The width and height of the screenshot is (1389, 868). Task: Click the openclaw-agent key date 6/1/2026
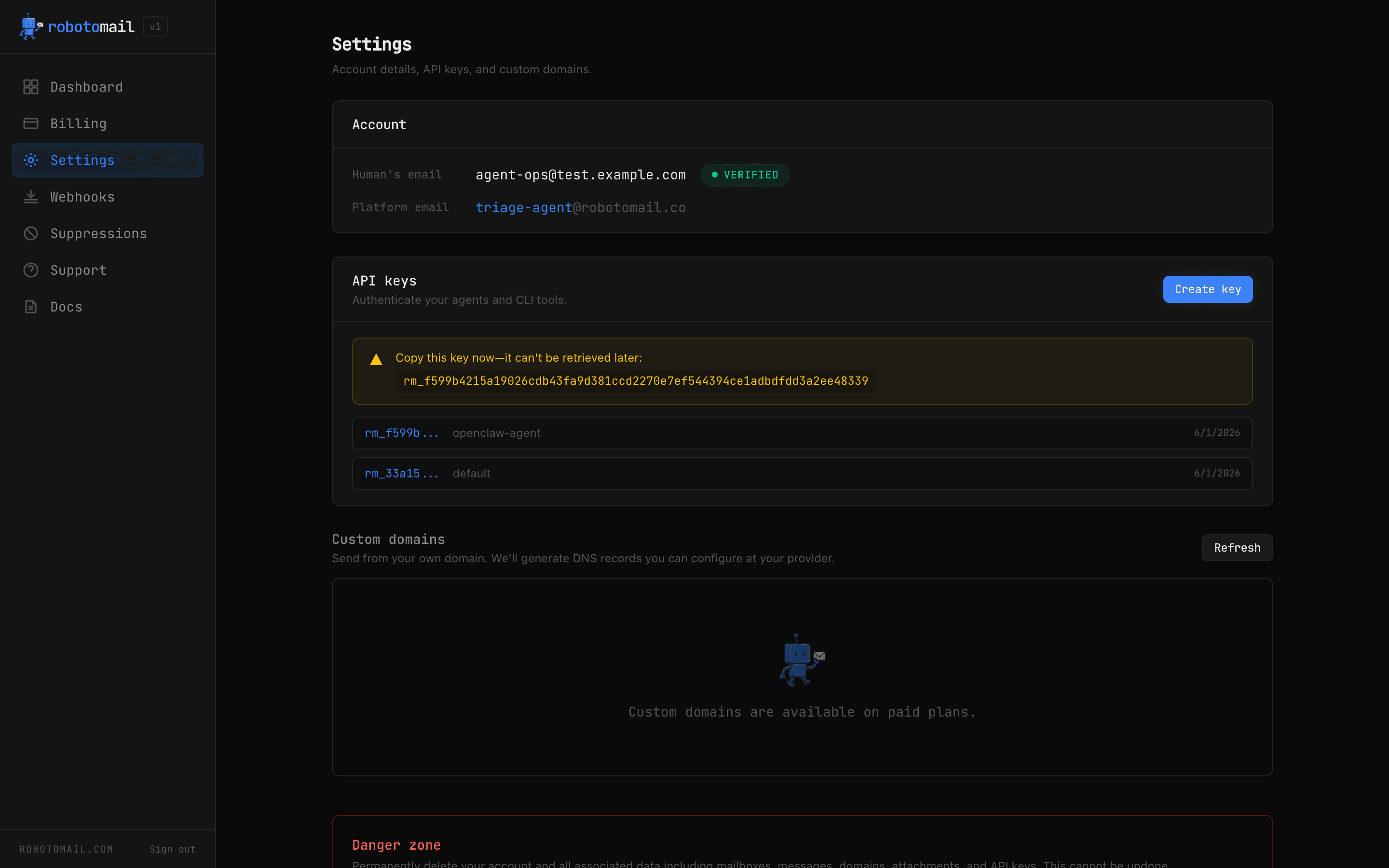pos(1217,432)
